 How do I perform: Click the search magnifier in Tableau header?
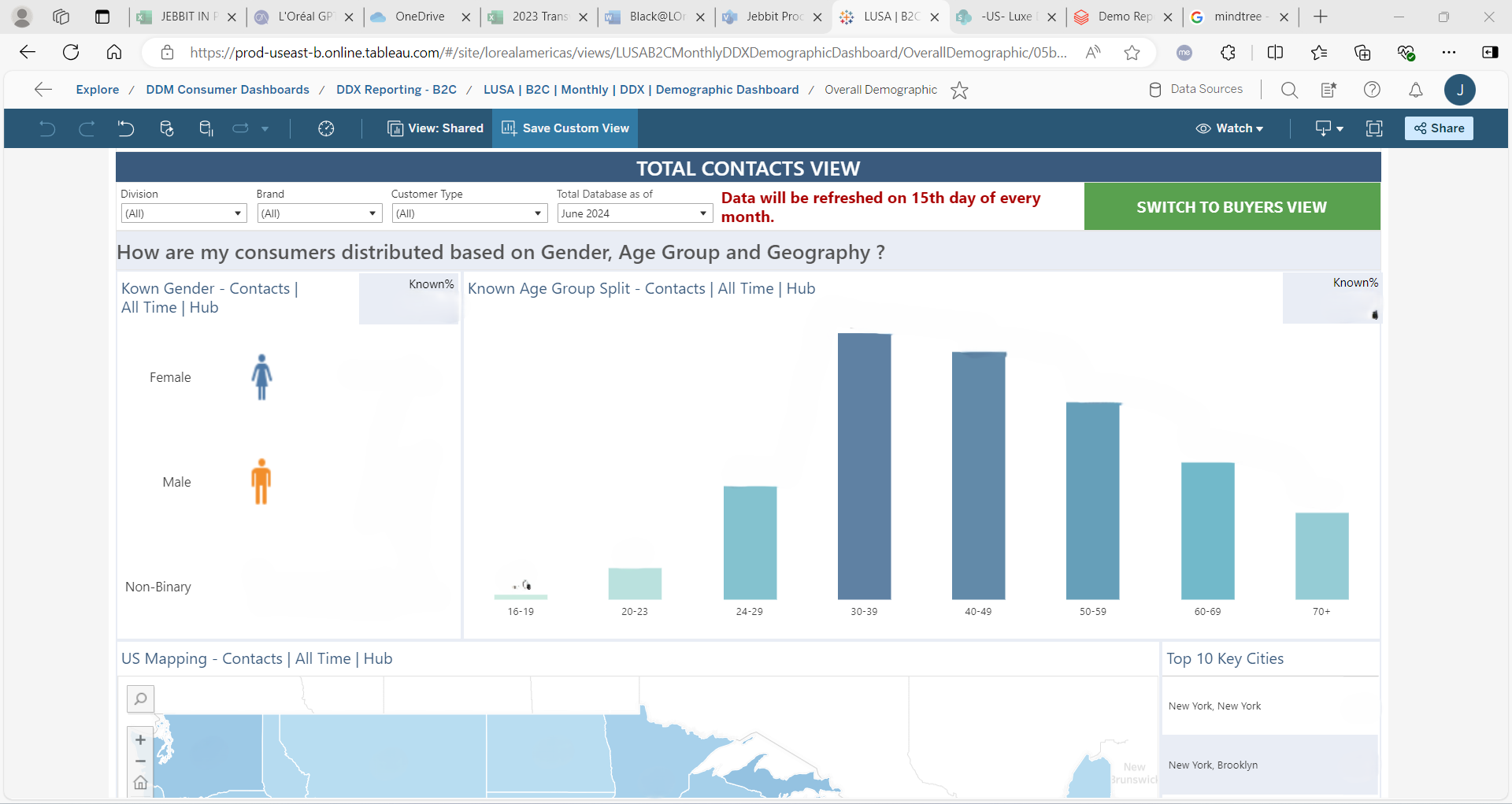coord(1289,90)
